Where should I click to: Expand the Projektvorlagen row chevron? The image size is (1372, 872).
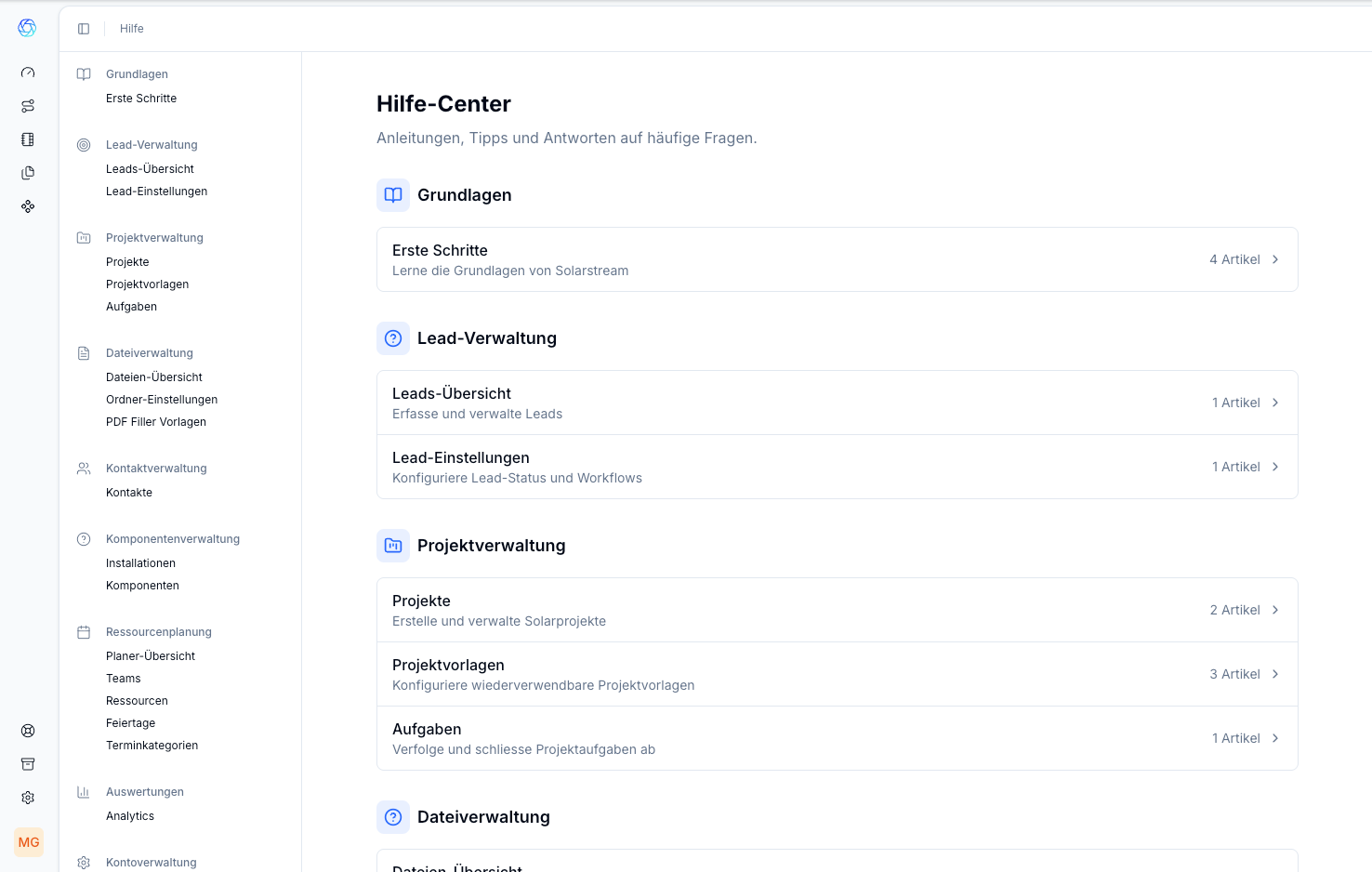1275,674
